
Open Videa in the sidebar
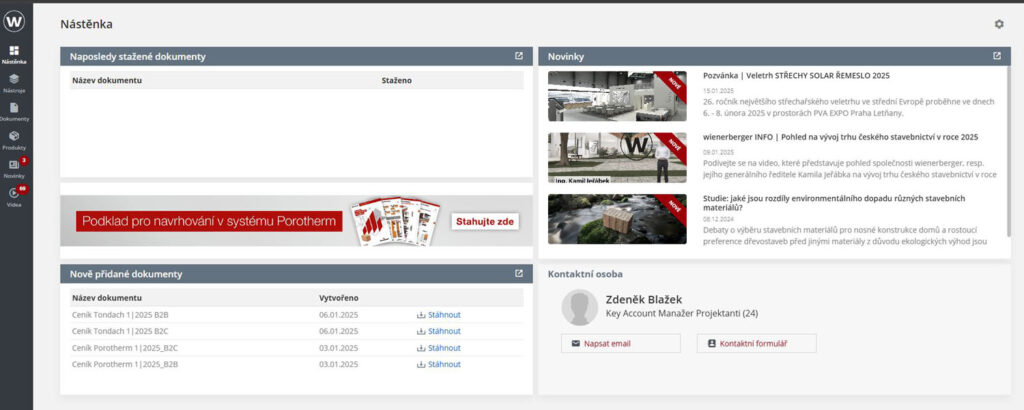[x=15, y=196]
